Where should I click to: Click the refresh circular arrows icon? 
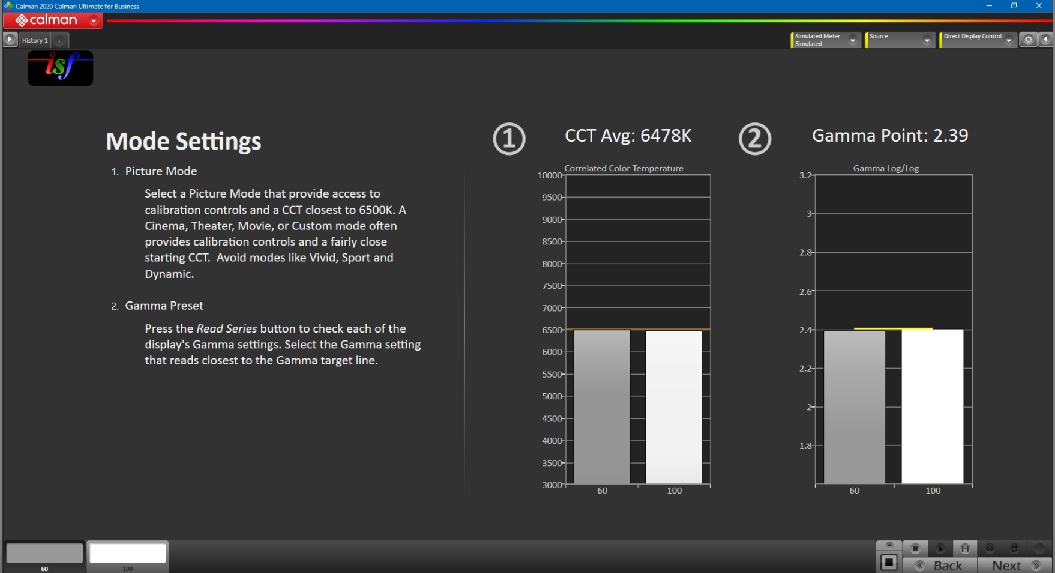(1014, 548)
